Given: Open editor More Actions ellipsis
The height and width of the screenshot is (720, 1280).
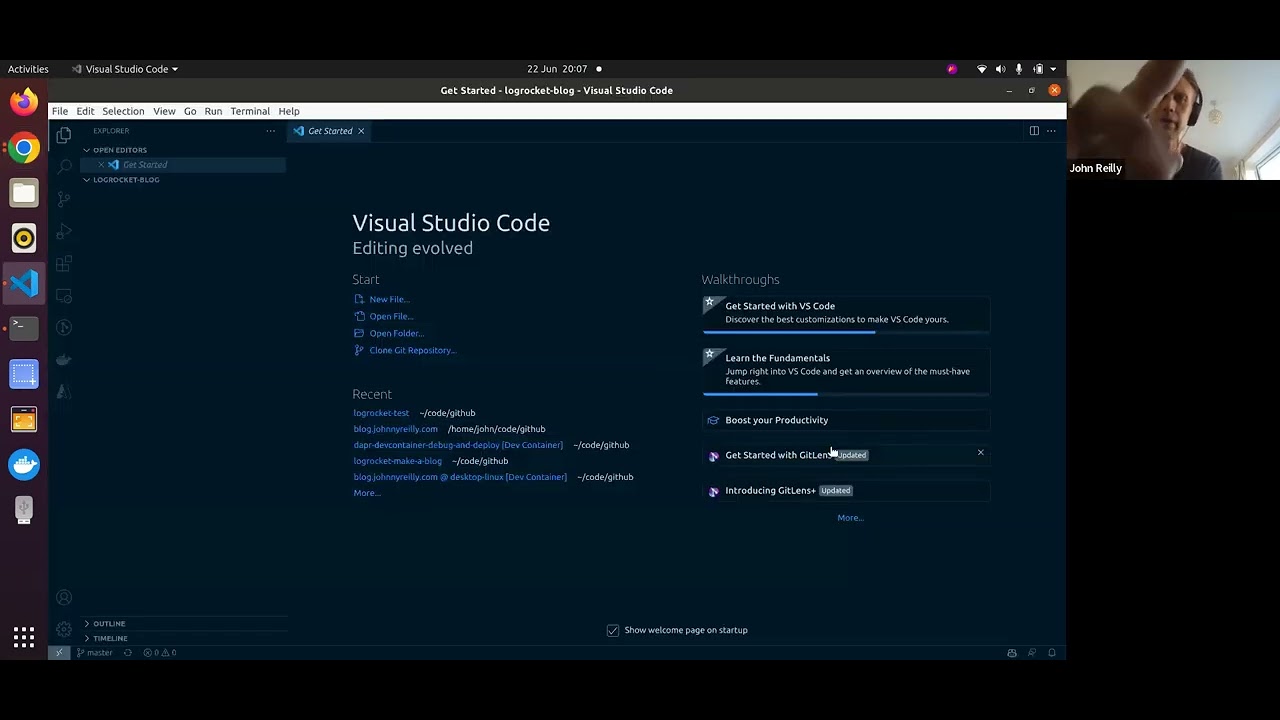Looking at the screenshot, I should point(1051,131).
